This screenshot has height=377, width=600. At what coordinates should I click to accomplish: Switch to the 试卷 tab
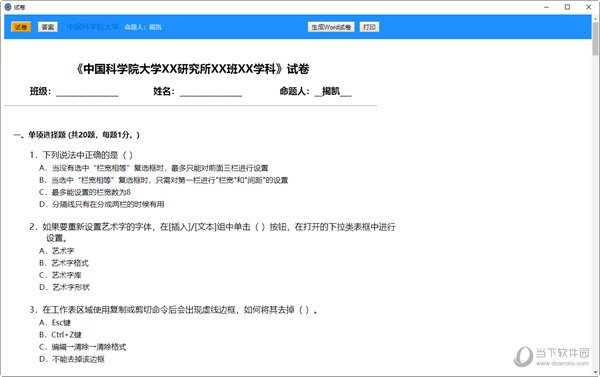pyautogui.click(x=21, y=27)
